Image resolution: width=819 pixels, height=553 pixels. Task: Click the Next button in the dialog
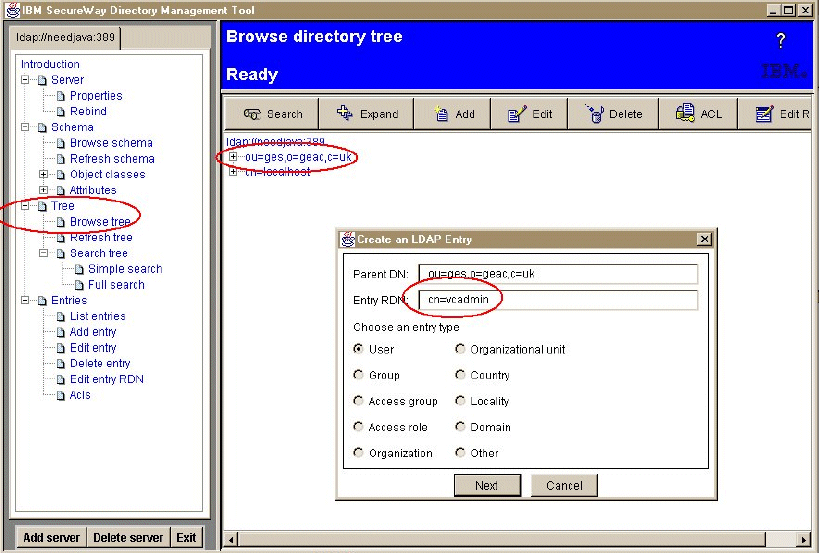coord(487,486)
